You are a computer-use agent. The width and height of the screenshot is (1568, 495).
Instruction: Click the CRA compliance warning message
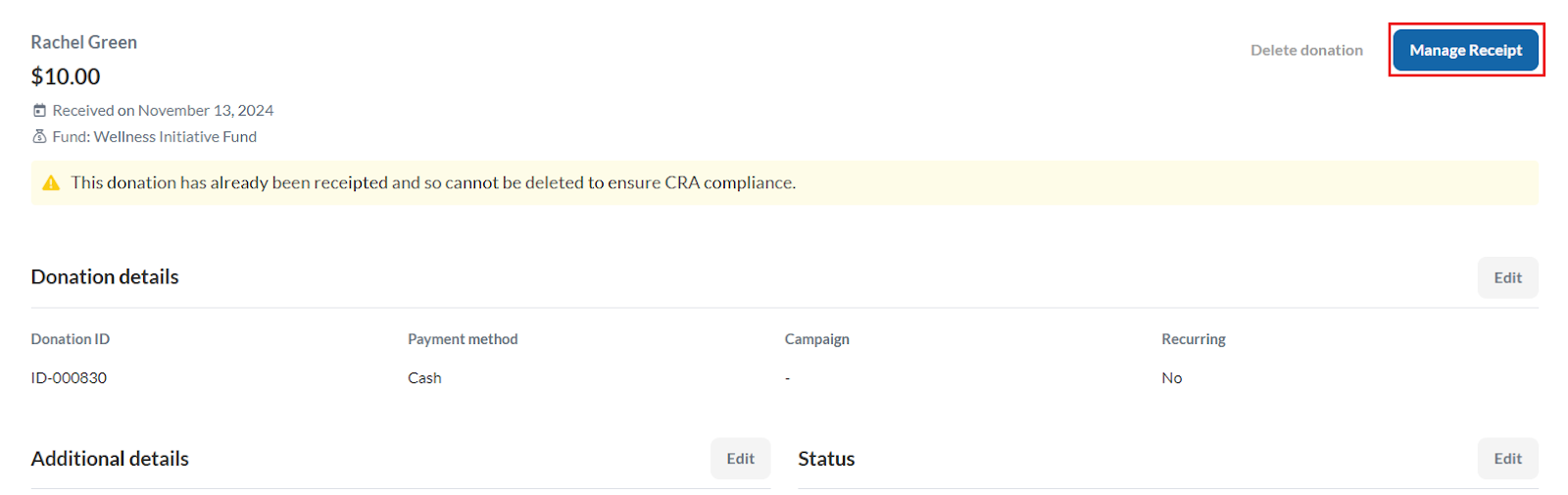432,183
